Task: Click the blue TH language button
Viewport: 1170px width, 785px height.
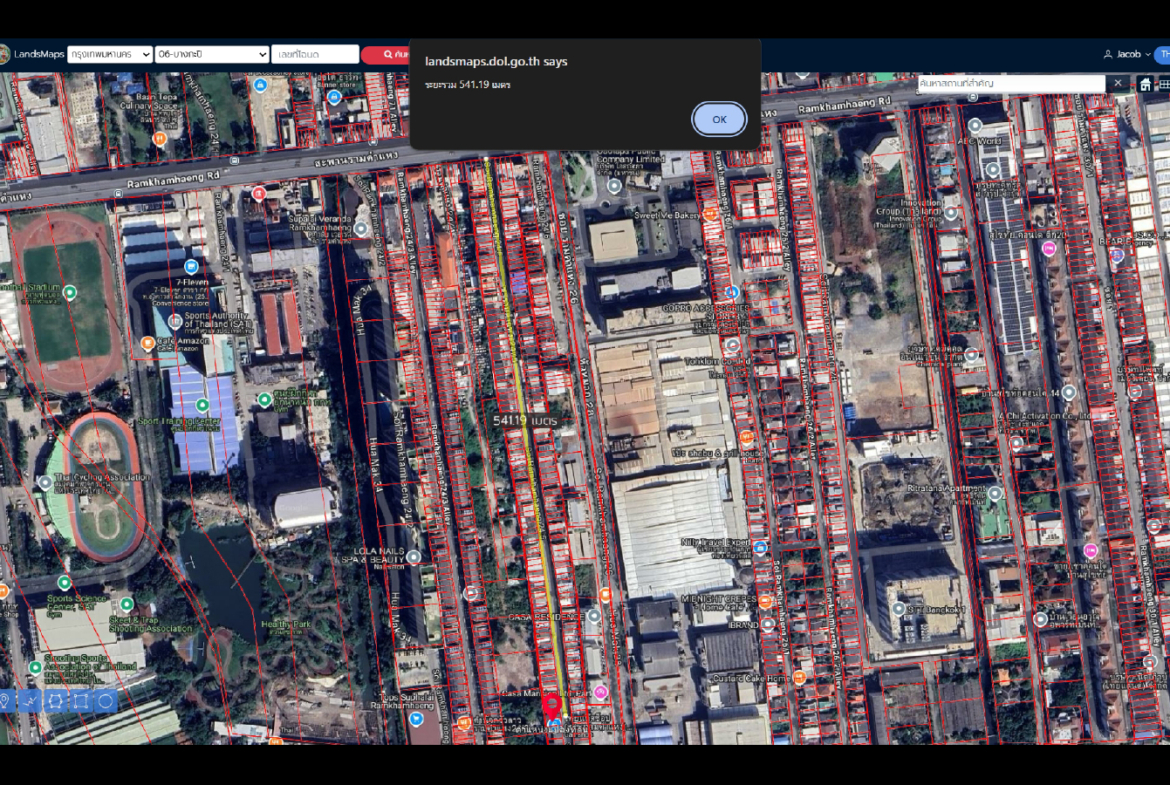Action: pyautogui.click(x=1163, y=54)
